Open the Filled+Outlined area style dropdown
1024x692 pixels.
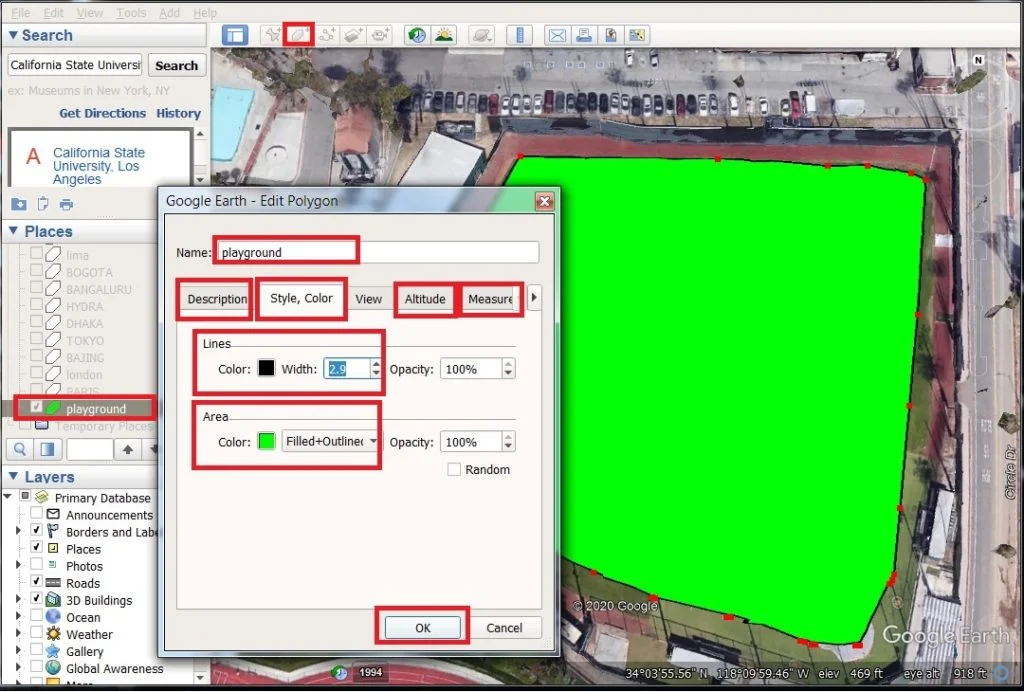point(330,441)
